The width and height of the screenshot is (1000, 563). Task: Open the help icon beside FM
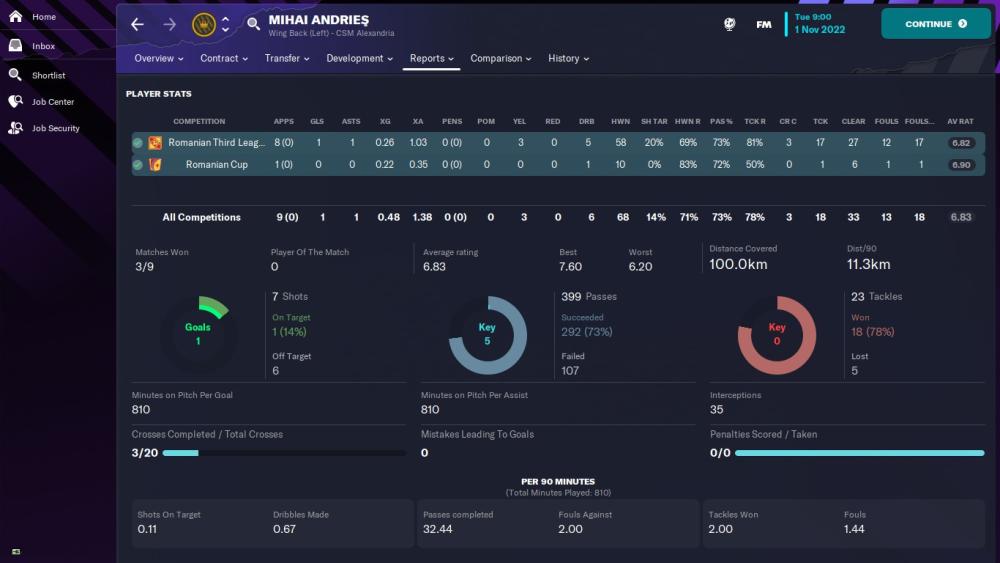tap(730, 24)
